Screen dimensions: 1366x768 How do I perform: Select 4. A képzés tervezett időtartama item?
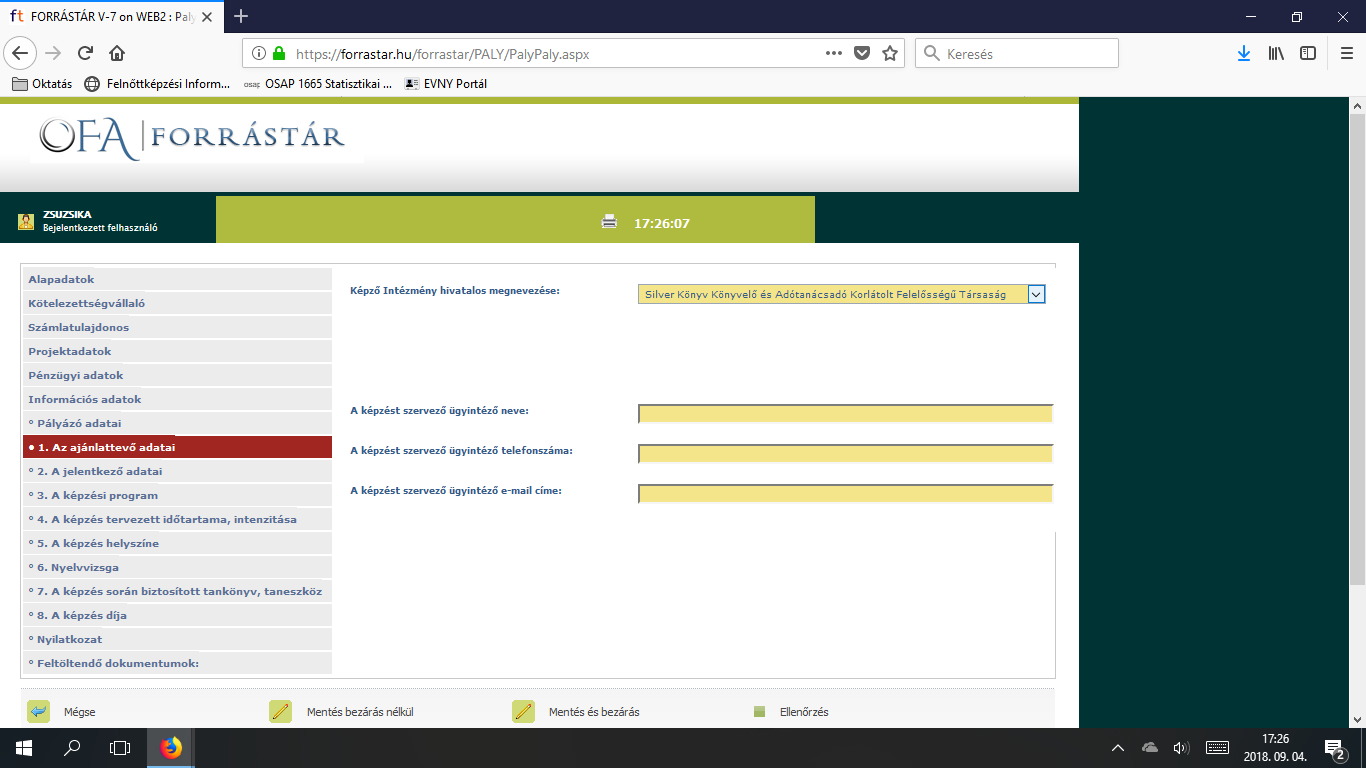tap(177, 519)
